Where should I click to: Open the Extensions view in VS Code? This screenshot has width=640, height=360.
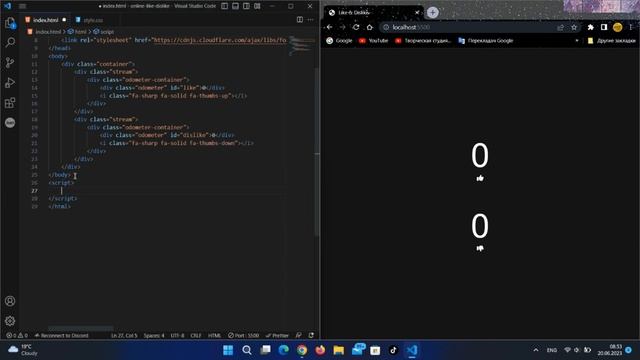(x=10, y=102)
